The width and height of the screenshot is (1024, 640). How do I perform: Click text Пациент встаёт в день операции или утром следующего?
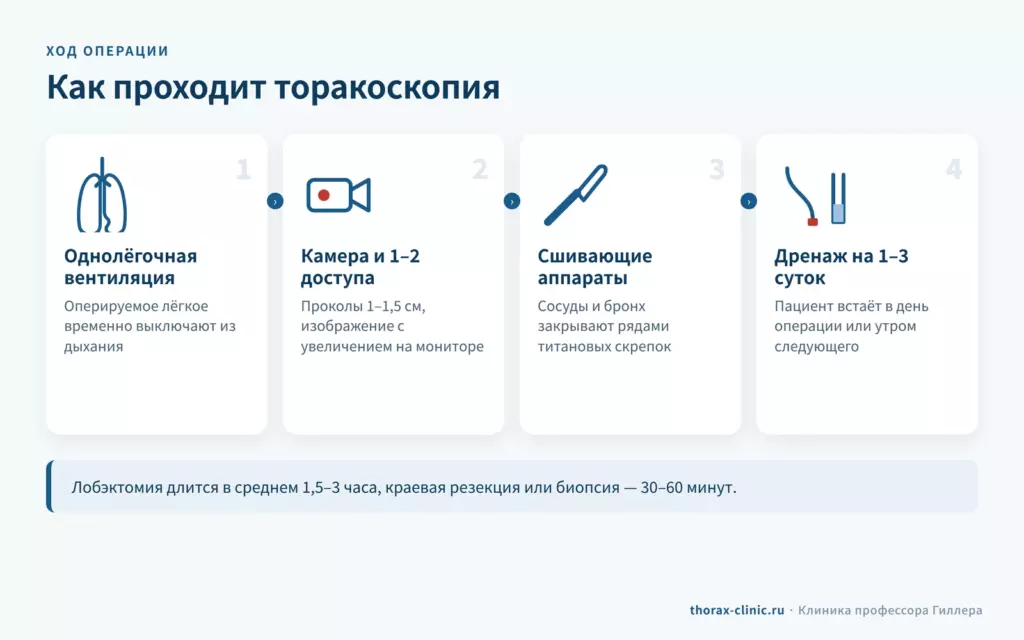[x=851, y=326]
